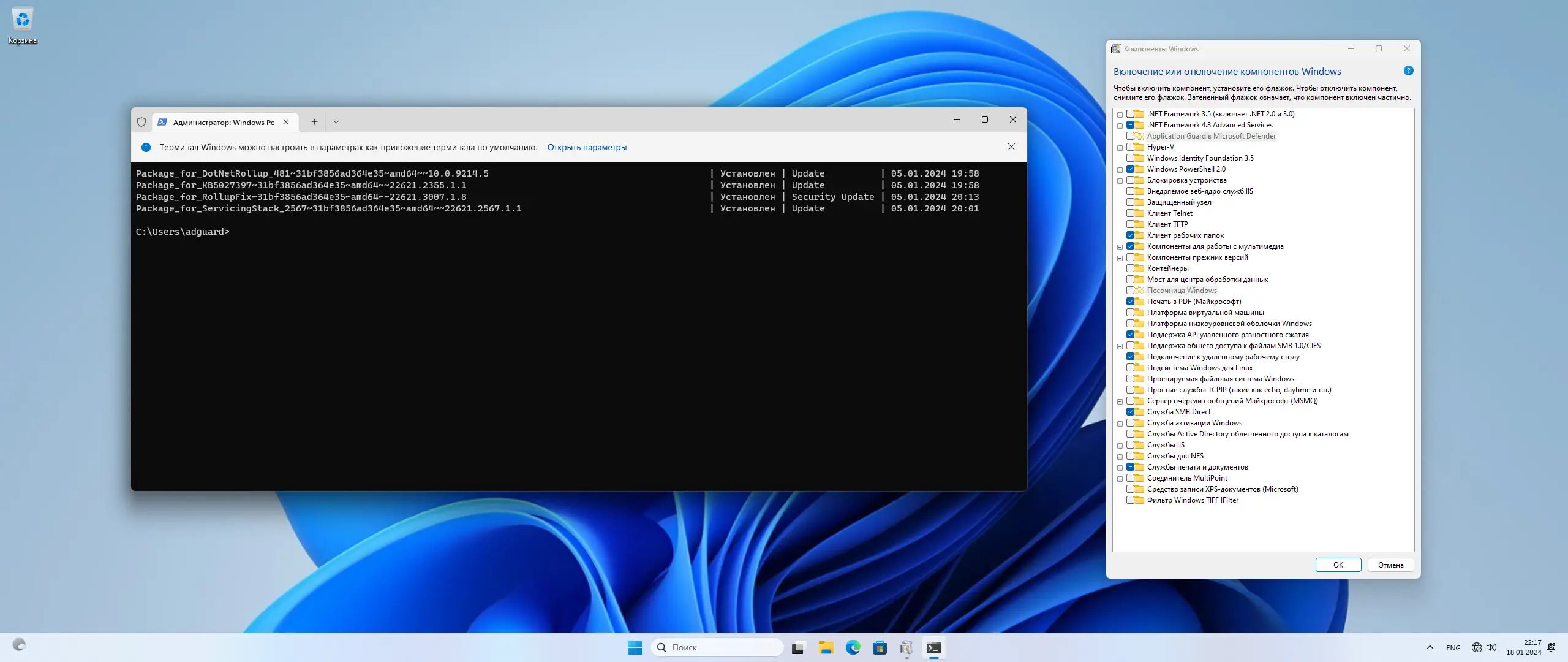Viewport: 1568px width, 662px height.
Task: Click the help question mark icon
Action: click(1408, 71)
